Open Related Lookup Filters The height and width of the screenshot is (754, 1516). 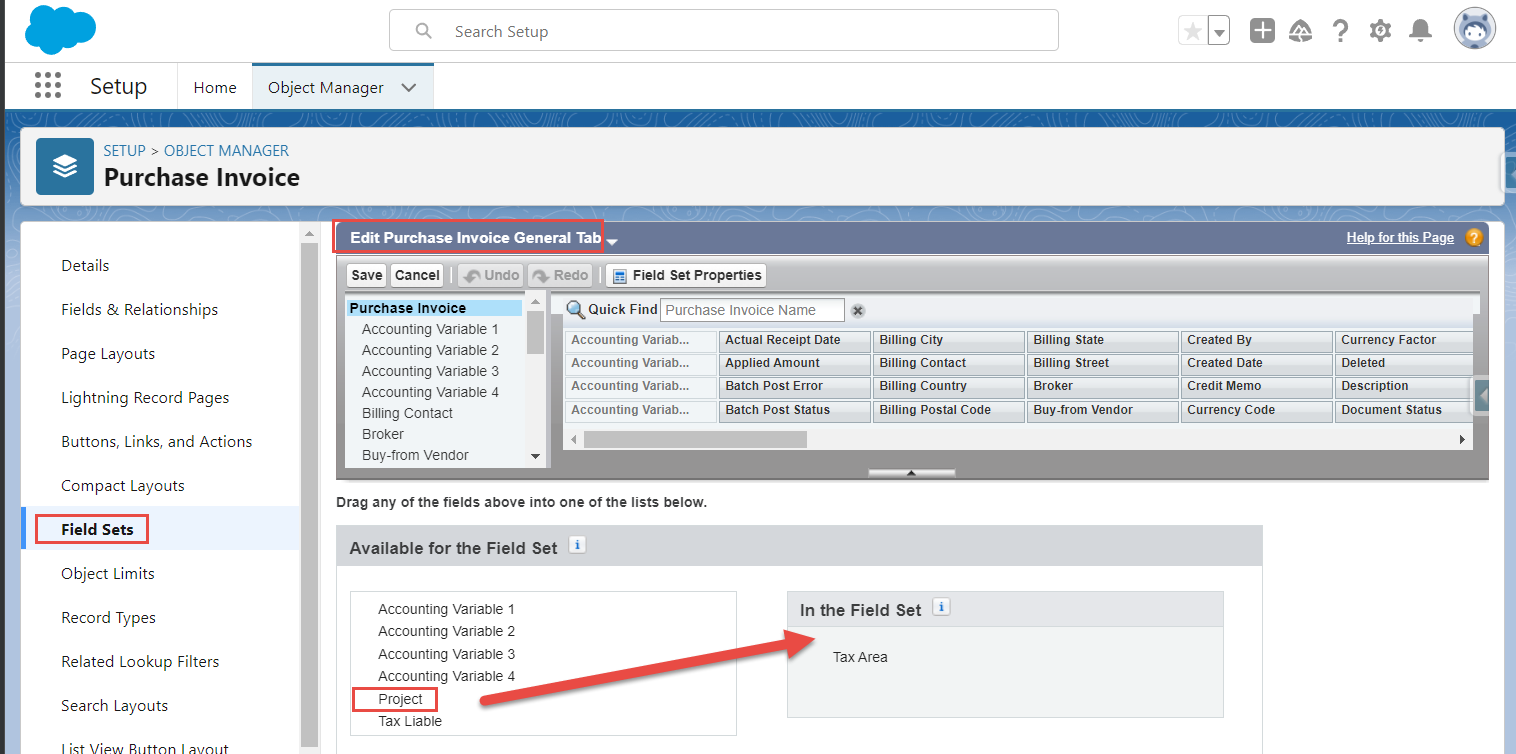(140, 661)
